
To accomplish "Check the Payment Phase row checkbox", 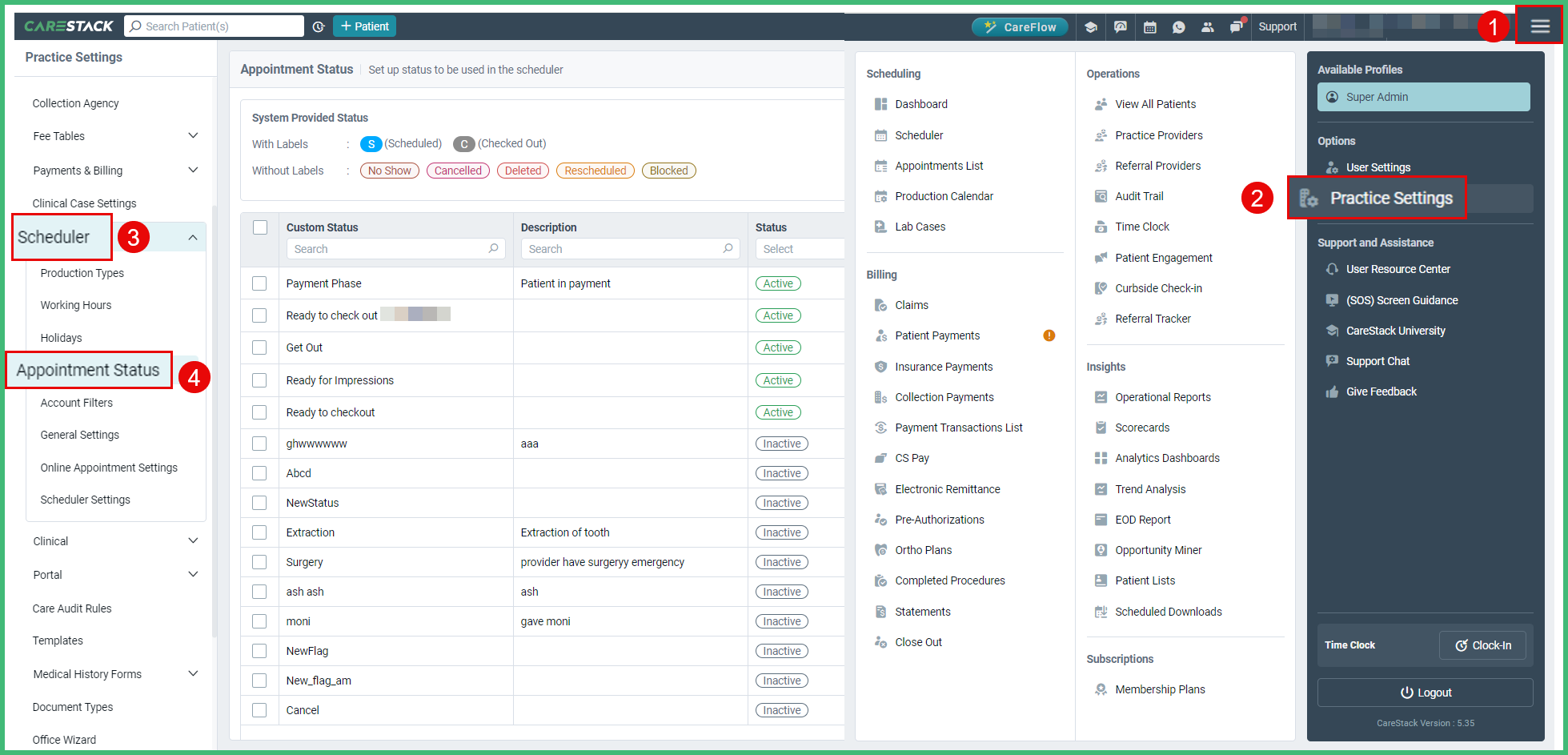I will pos(259,283).
